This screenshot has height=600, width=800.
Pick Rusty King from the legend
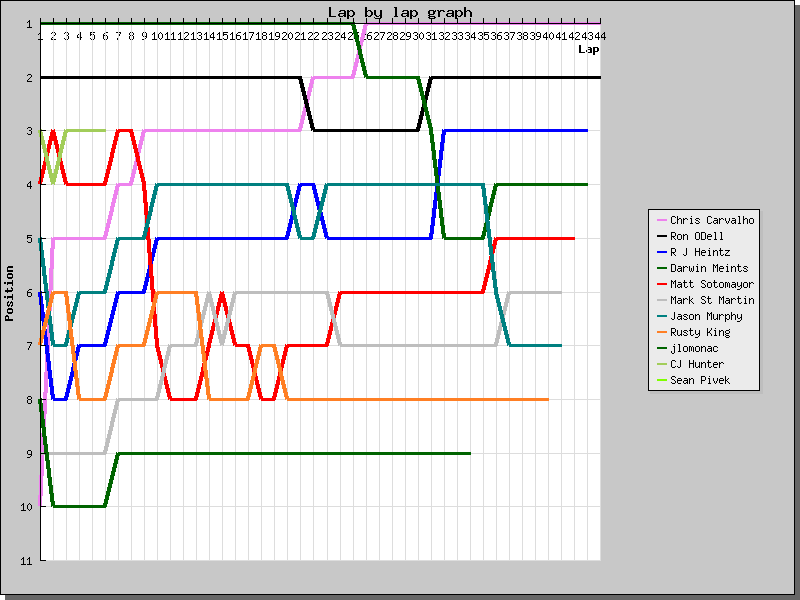point(699,332)
